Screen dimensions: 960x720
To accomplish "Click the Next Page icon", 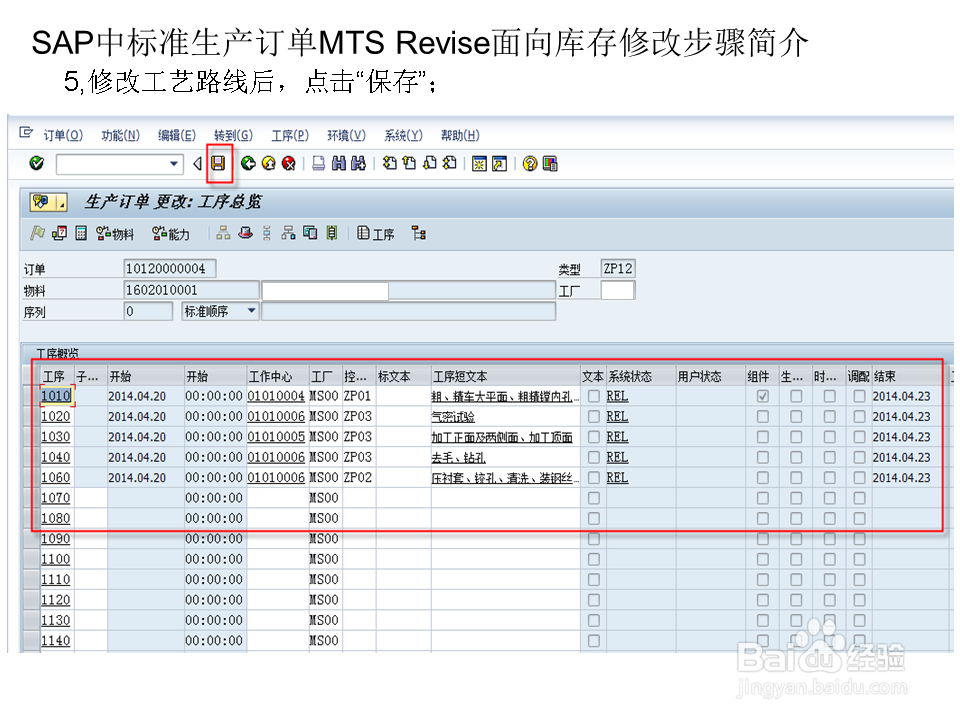I will point(430,163).
